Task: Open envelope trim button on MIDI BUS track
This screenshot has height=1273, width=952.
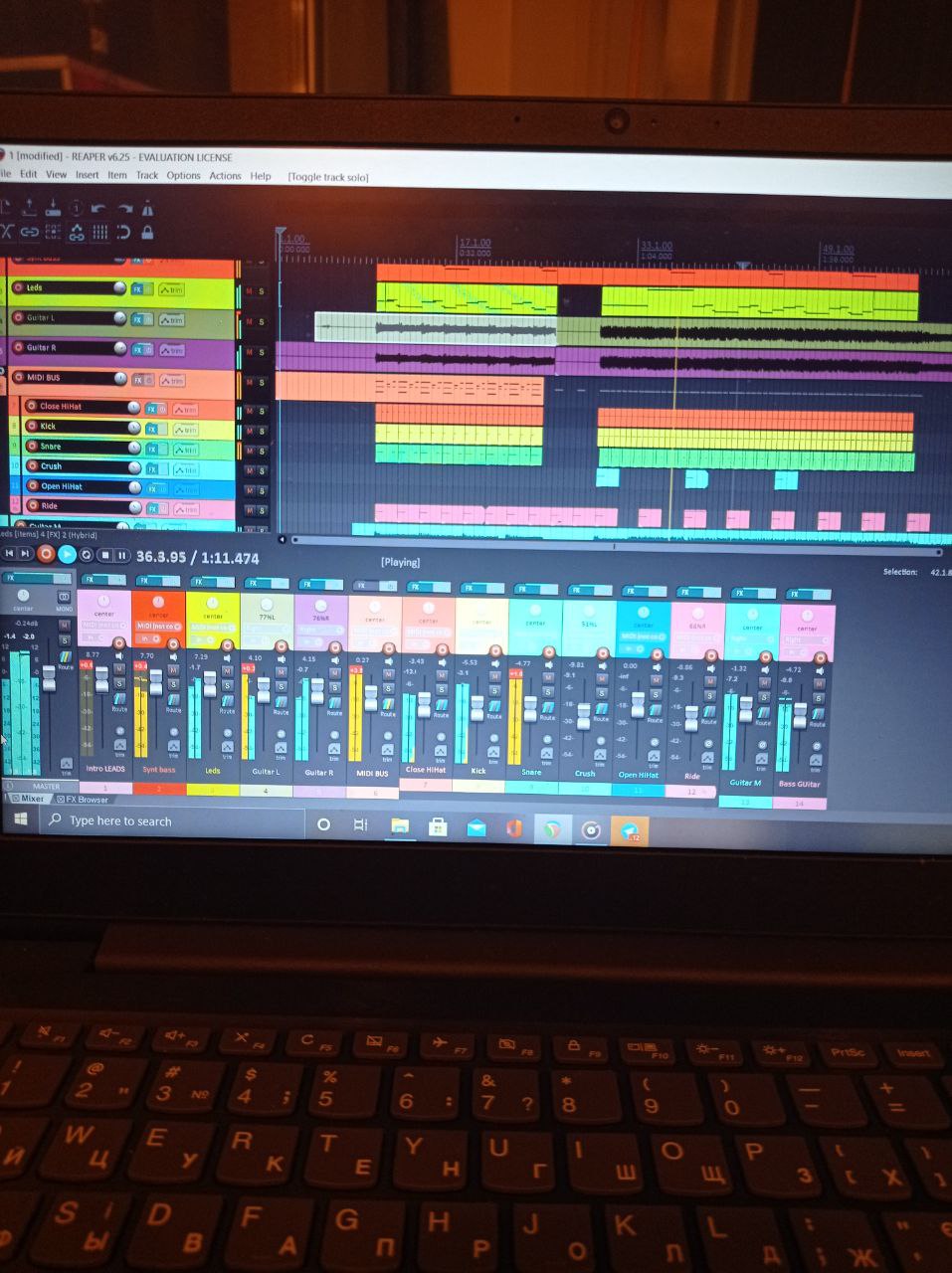Action: point(172,380)
